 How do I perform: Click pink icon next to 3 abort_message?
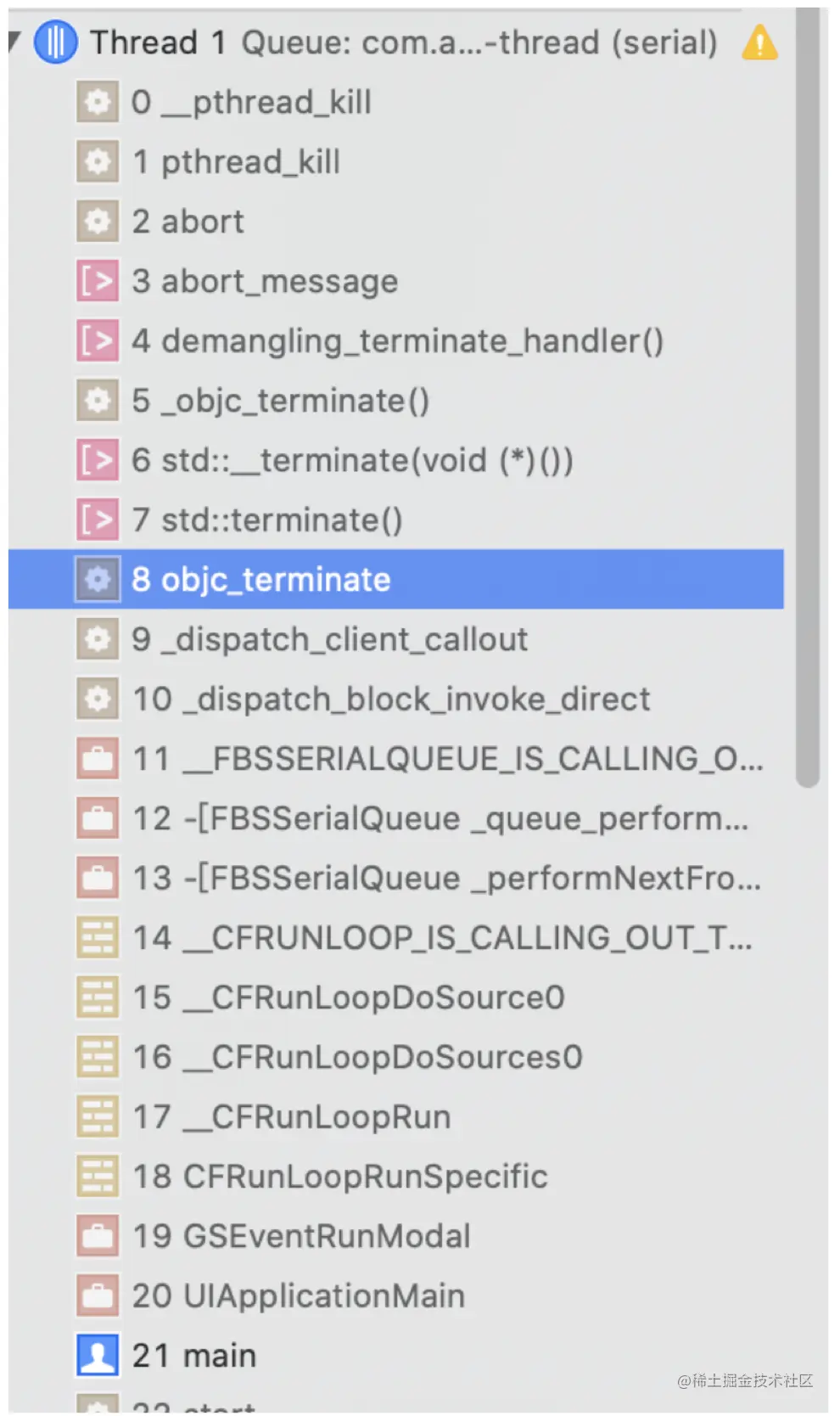point(98,281)
